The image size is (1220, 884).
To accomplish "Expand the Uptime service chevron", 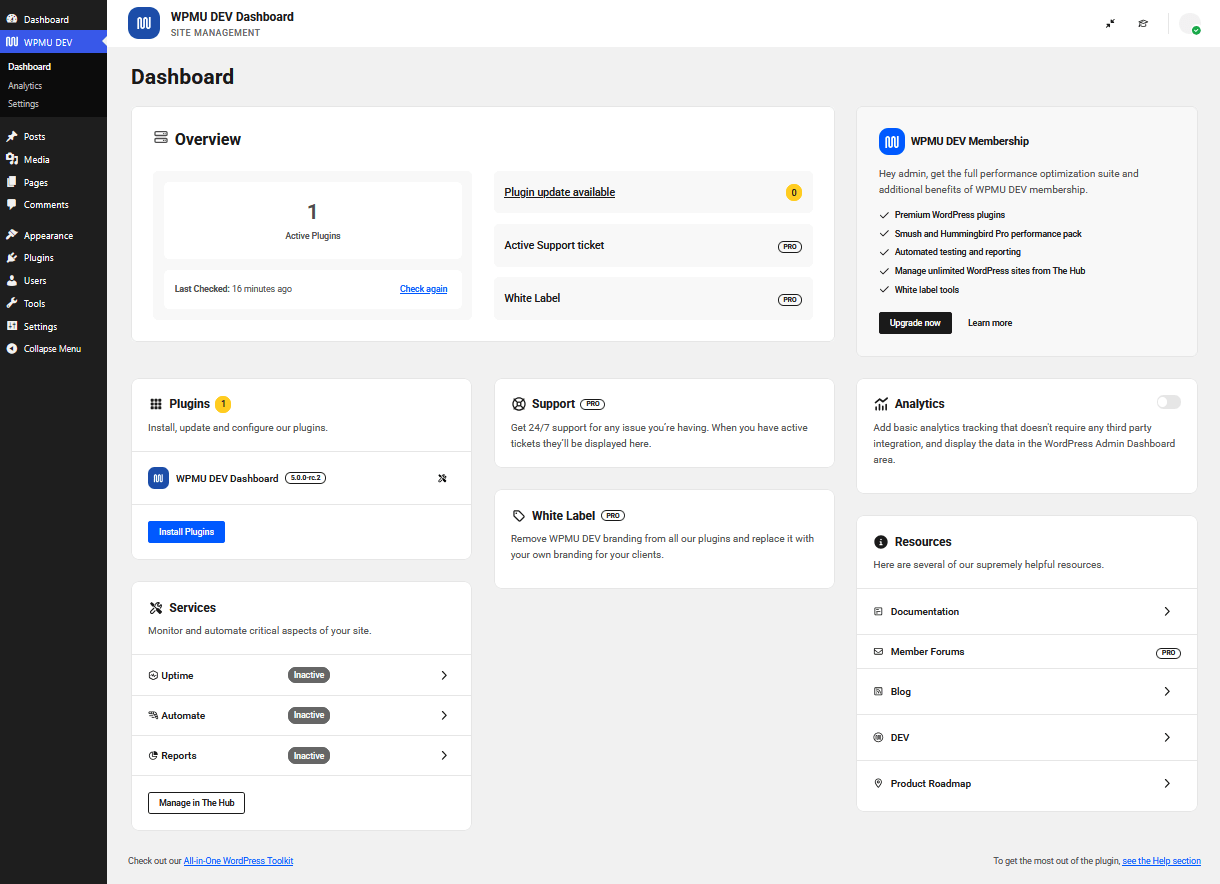I will (x=444, y=675).
